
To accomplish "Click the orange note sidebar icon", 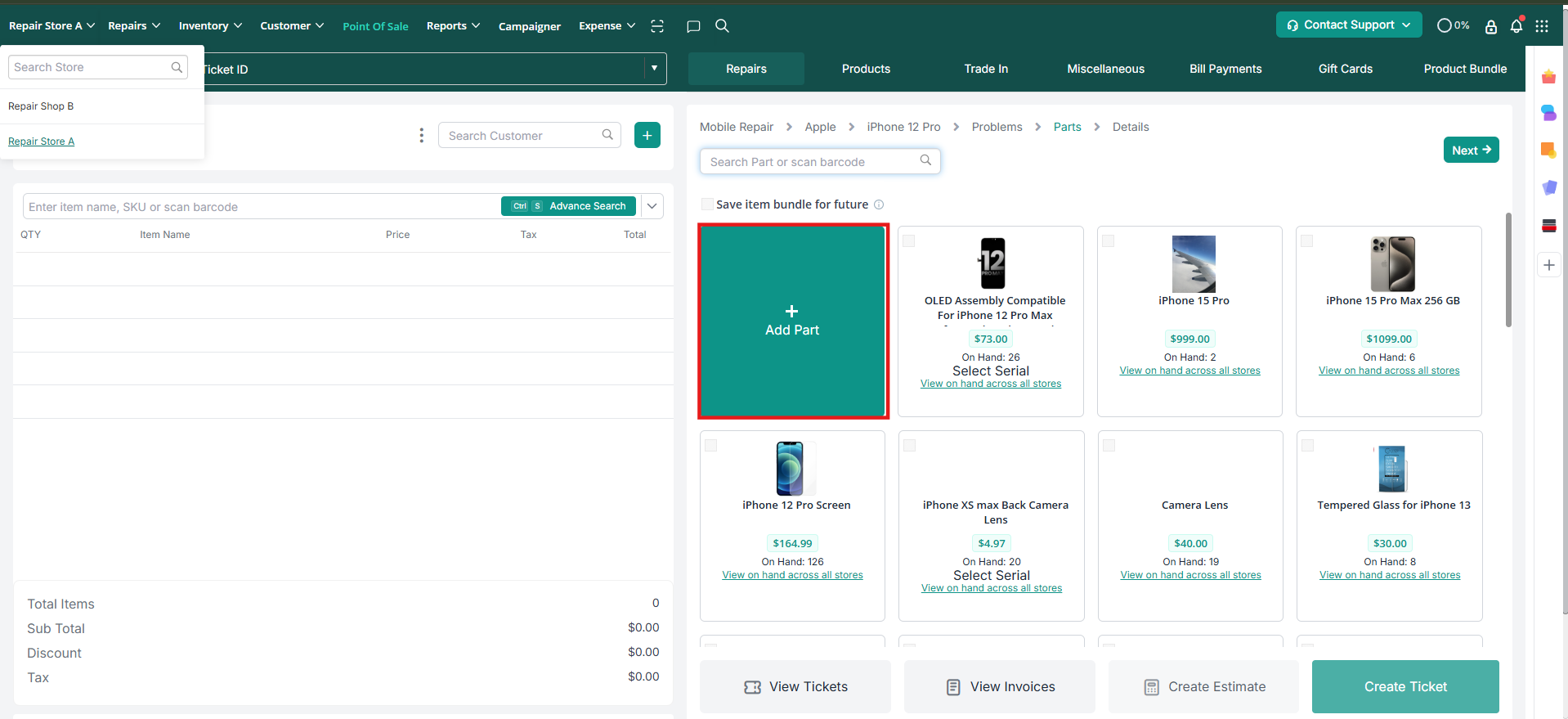I will 1548,151.
